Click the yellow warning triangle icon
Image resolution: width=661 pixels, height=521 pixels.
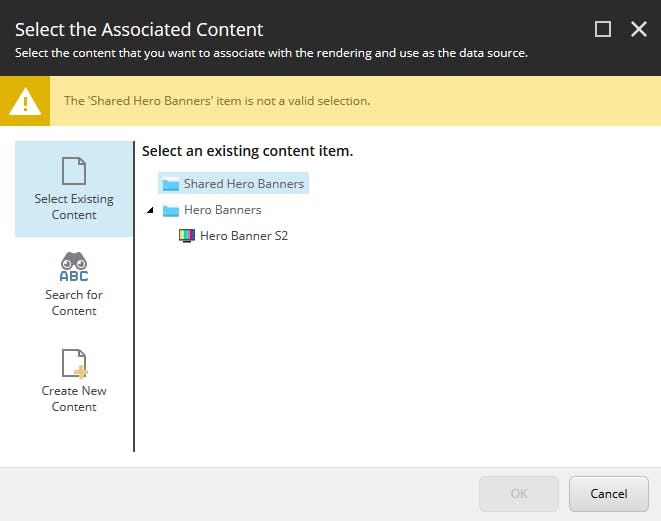click(x=25, y=102)
